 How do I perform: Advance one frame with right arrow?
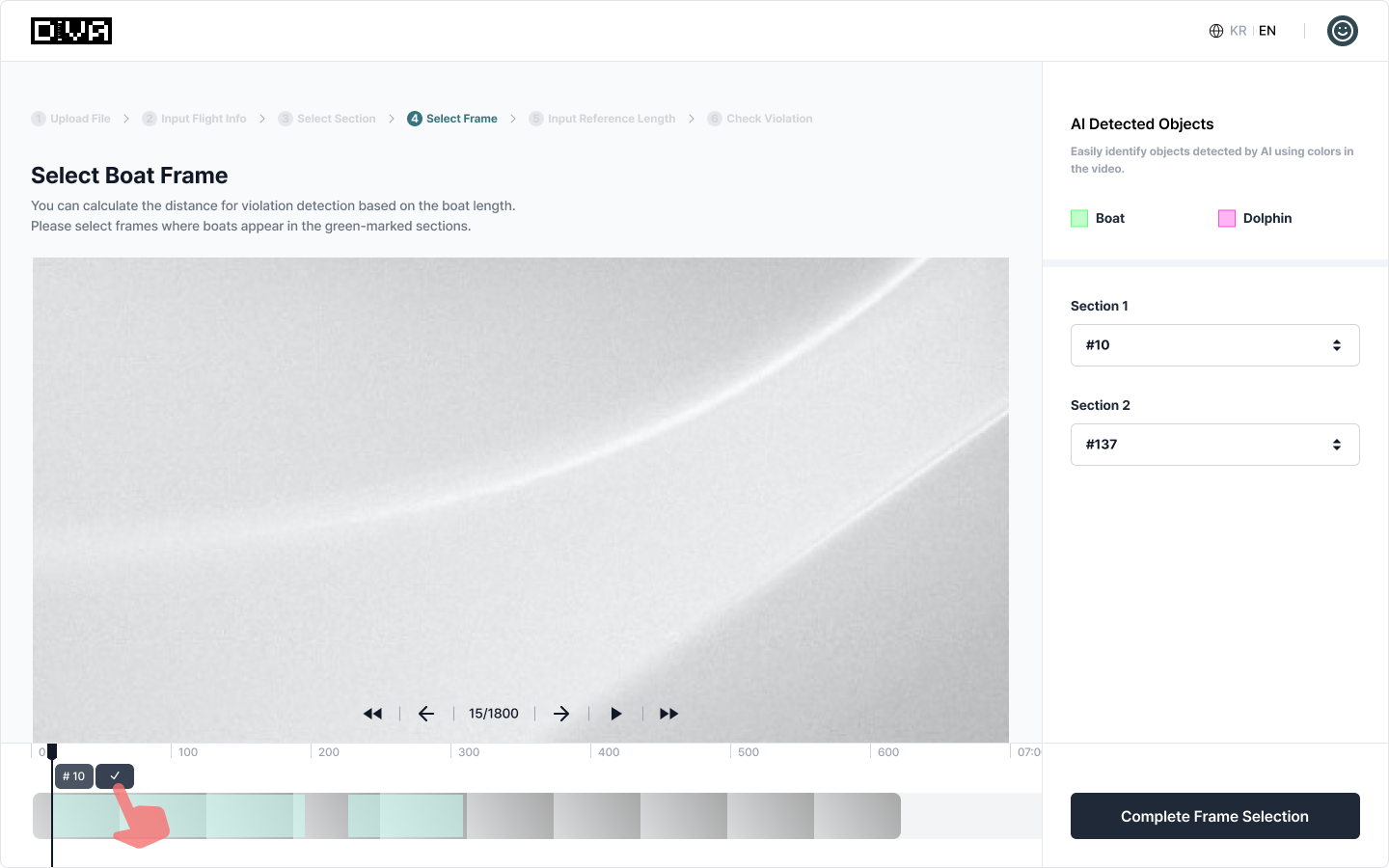561,714
